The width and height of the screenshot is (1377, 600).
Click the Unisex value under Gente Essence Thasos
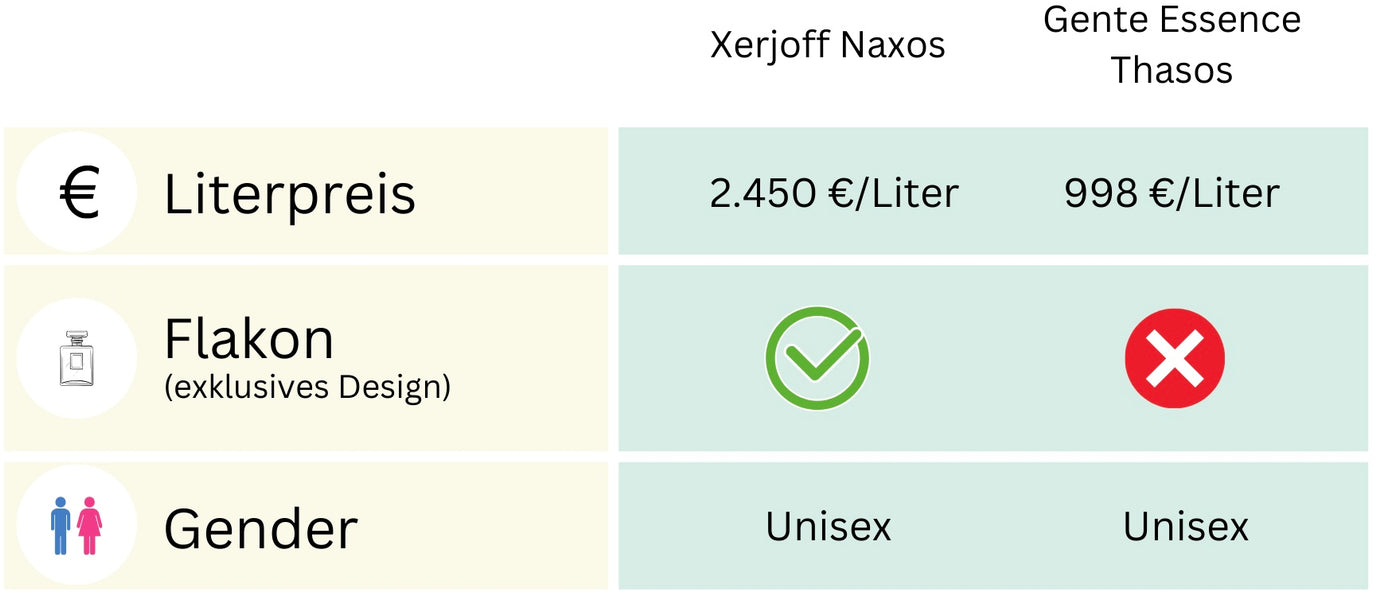point(1186,526)
